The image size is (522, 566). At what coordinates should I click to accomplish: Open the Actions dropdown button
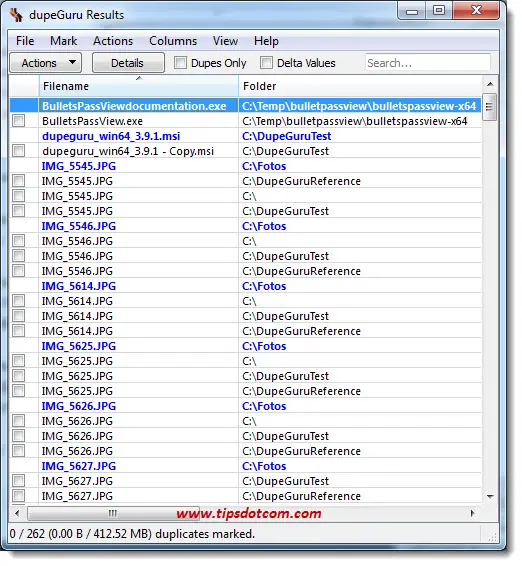pyautogui.click(x=45, y=63)
